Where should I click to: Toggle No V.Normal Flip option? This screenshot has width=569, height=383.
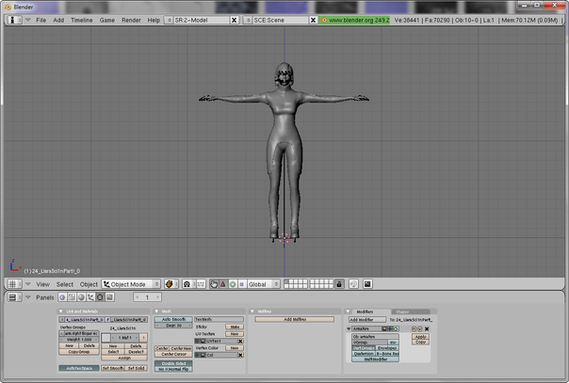click(173, 369)
